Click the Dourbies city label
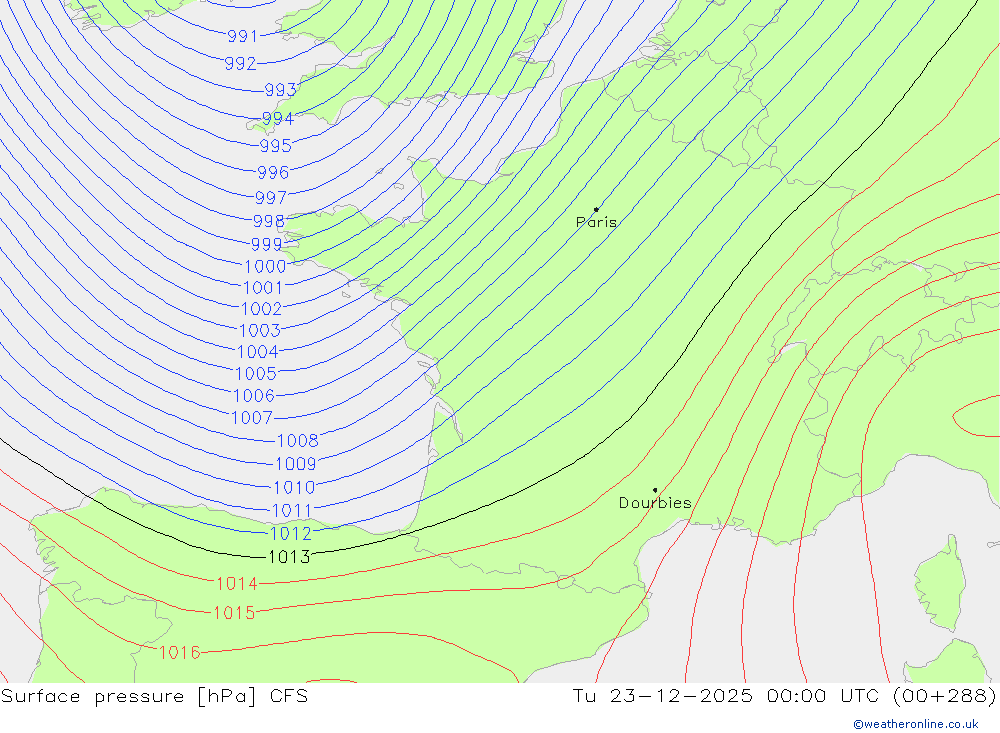The height and width of the screenshot is (733, 1000). click(x=655, y=503)
